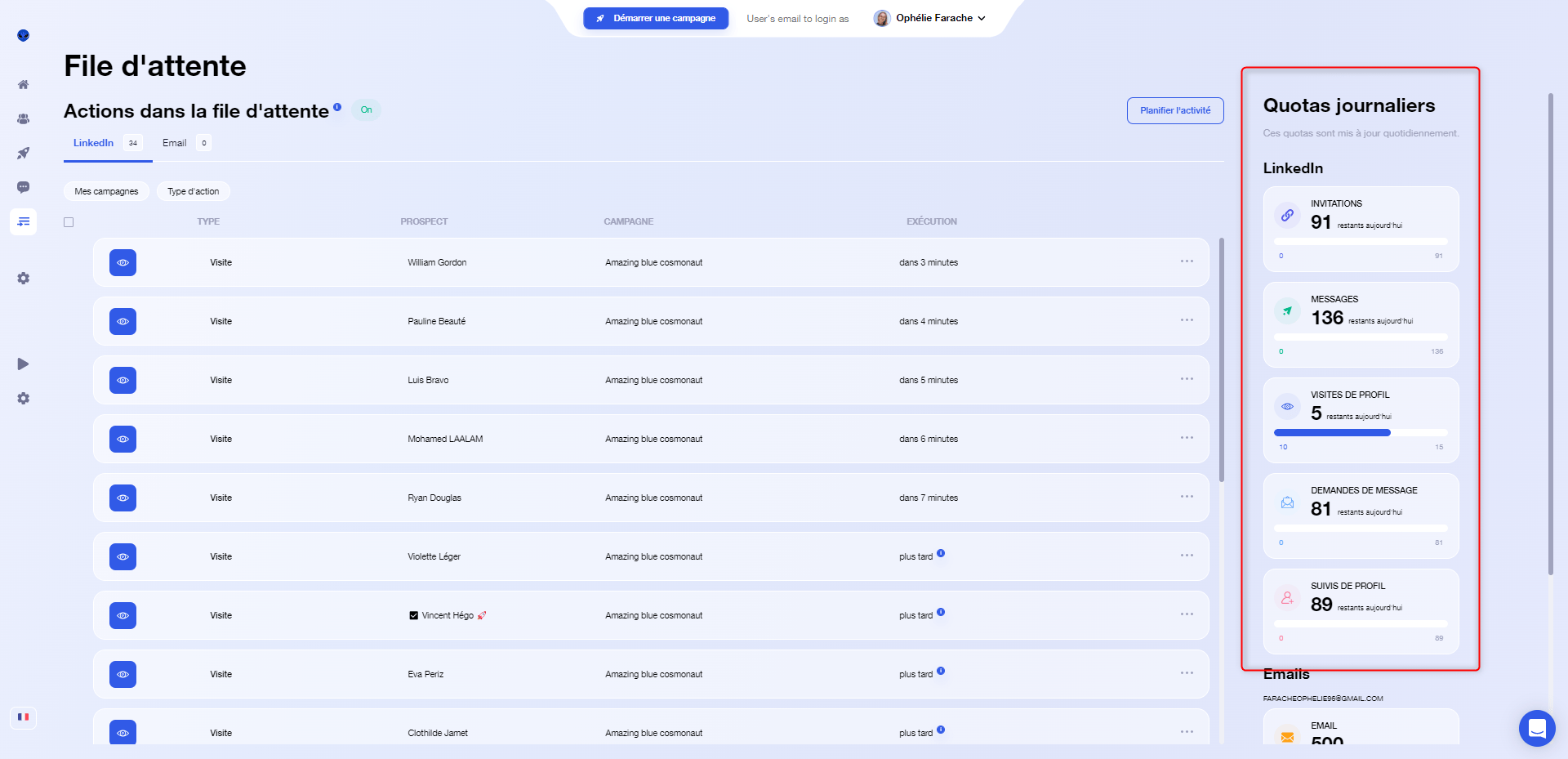1568x759 pixels.
Task: Click the Invitations link icon in quotas
Action: click(1287, 216)
